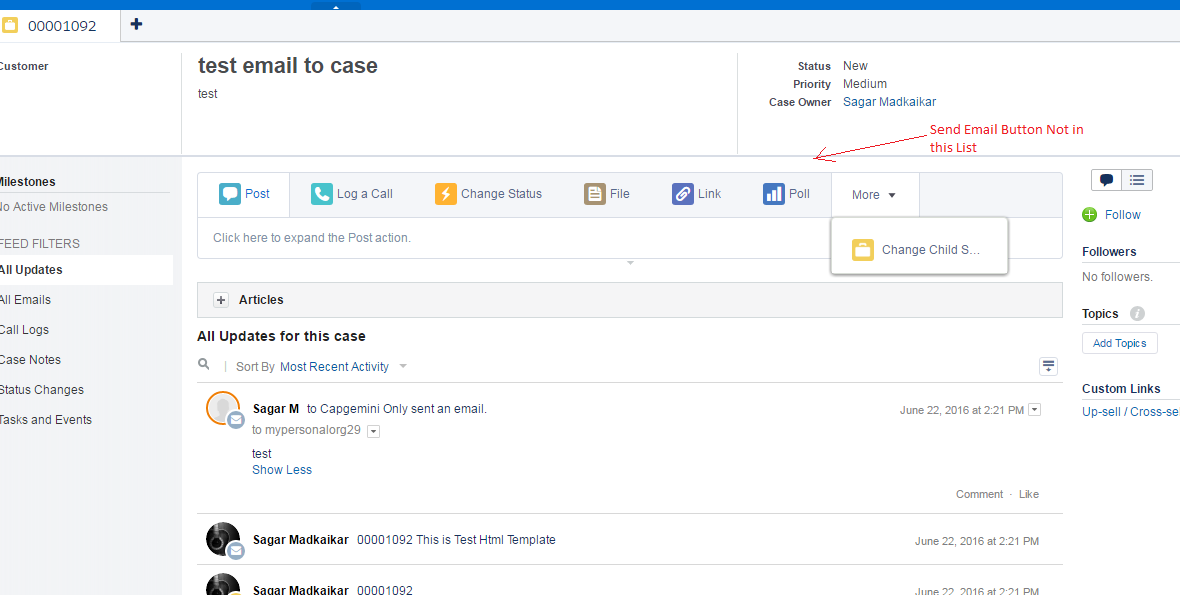The height and width of the screenshot is (614, 1180).
Task: Open the Post action tab
Action: click(x=244, y=194)
